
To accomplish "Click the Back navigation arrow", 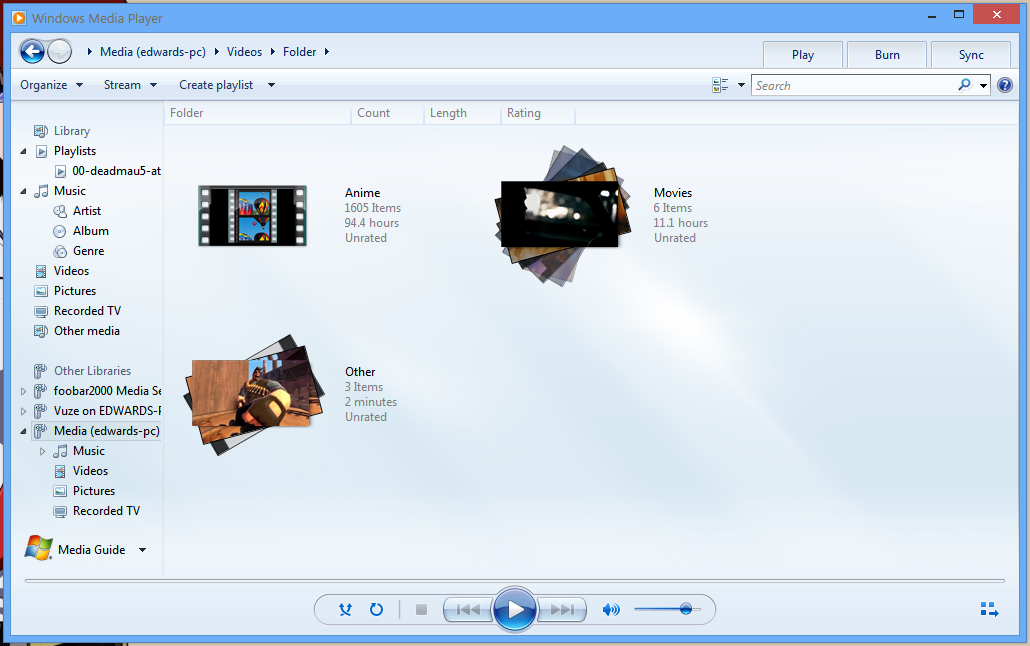I will [32, 51].
